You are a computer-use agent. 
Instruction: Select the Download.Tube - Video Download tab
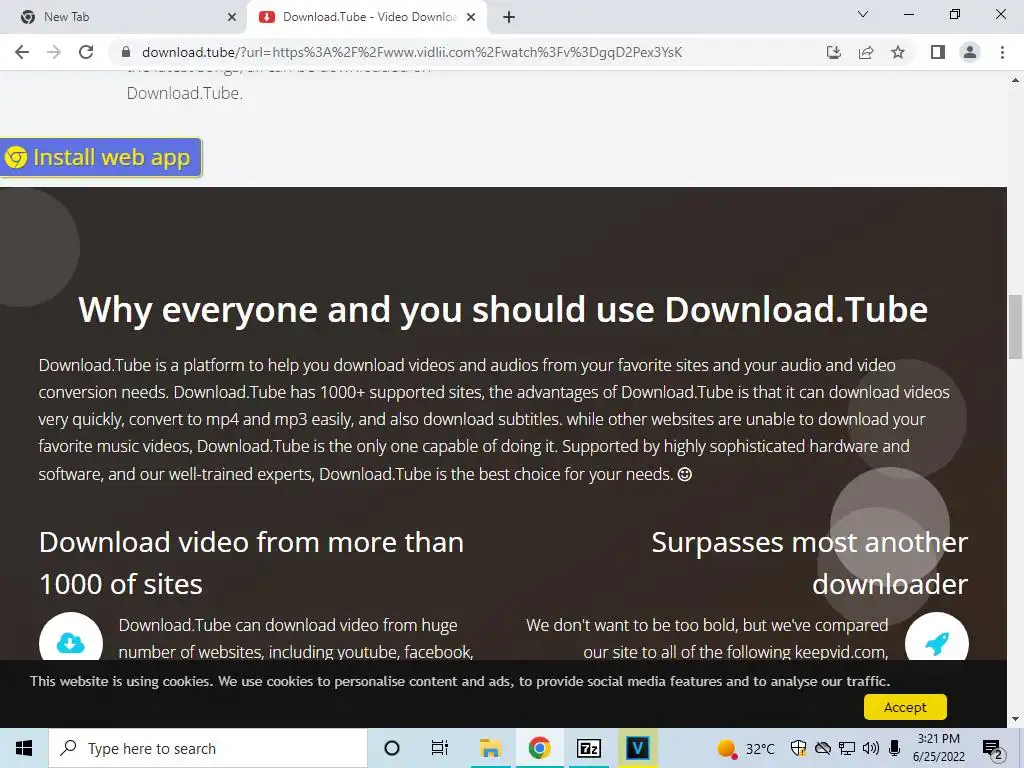(367, 17)
